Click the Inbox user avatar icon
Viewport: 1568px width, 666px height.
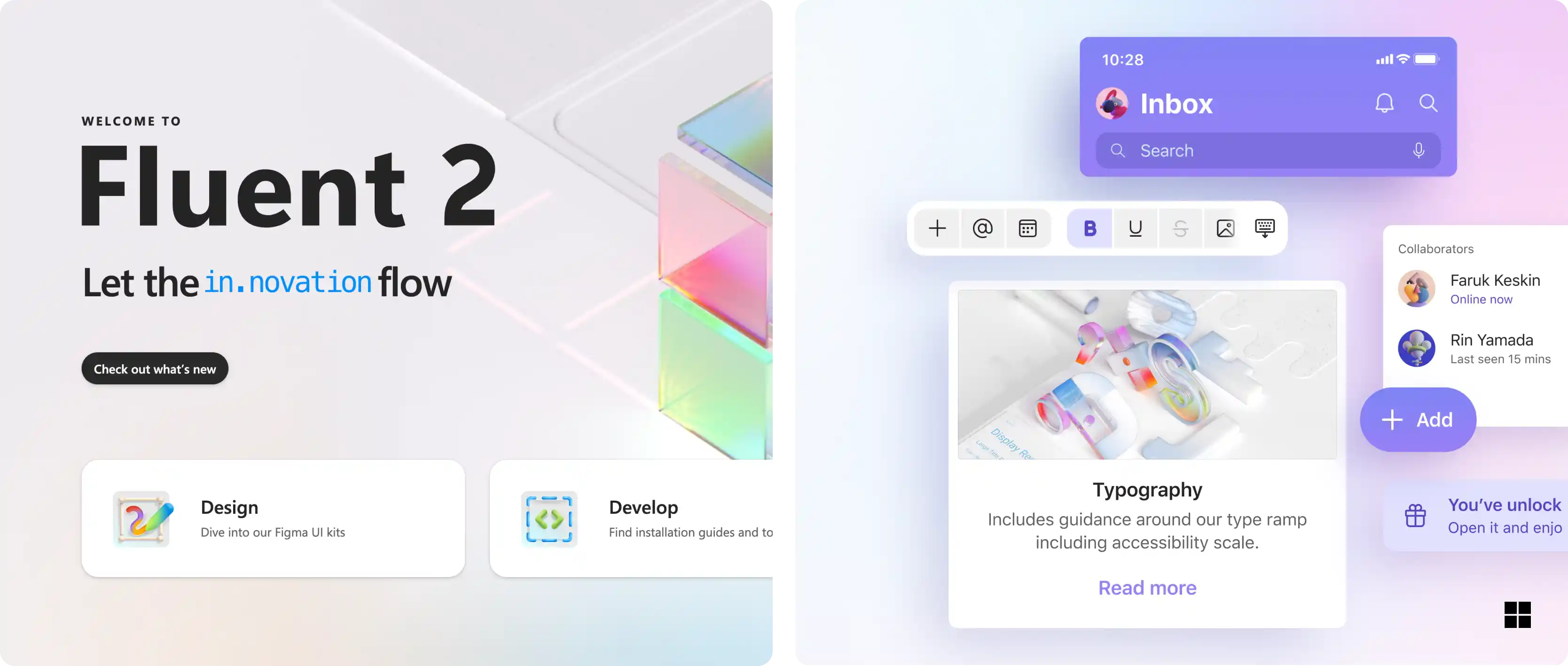(1113, 103)
